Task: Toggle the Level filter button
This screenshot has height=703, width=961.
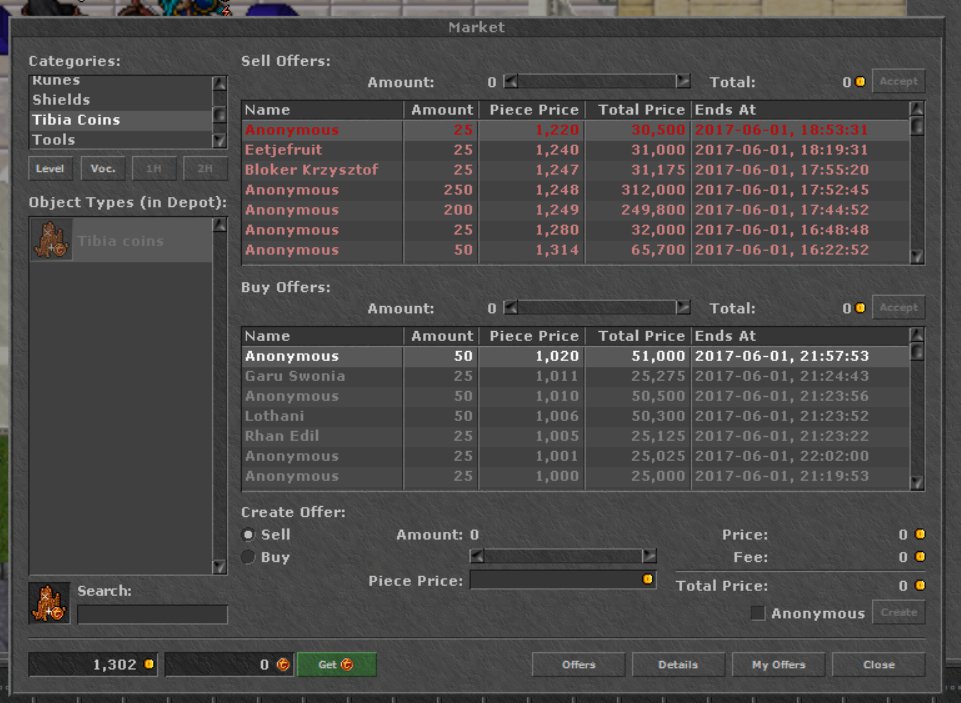Action: 50,169
